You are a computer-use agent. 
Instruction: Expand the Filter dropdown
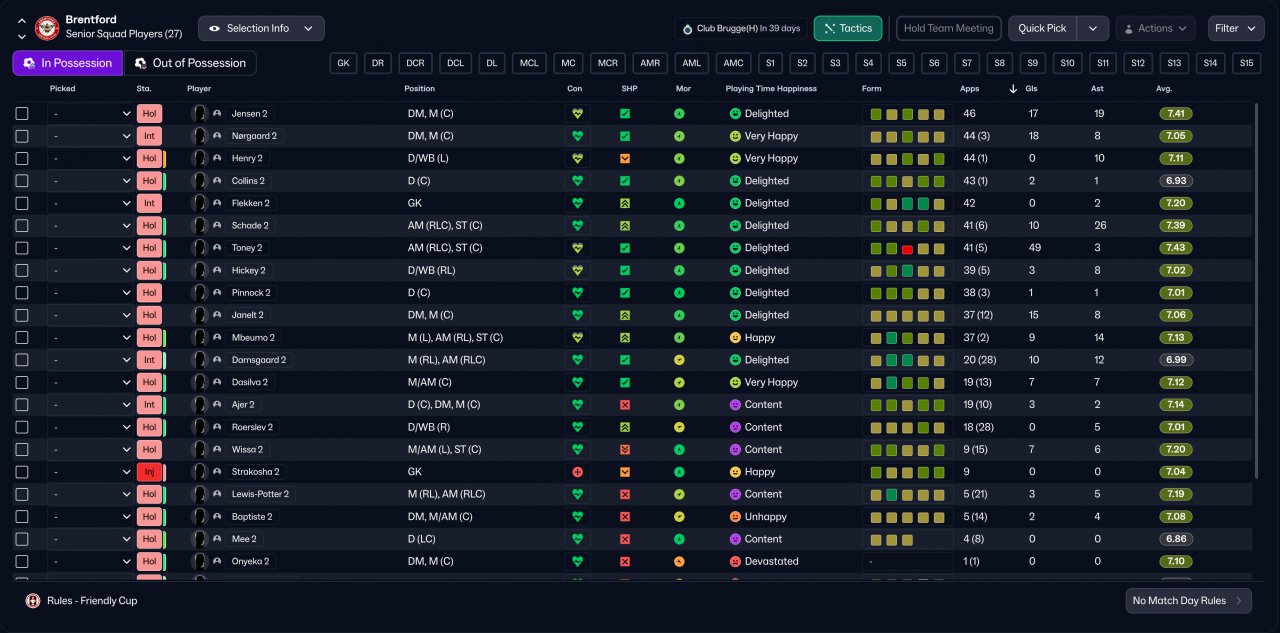[x=1236, y=29]
